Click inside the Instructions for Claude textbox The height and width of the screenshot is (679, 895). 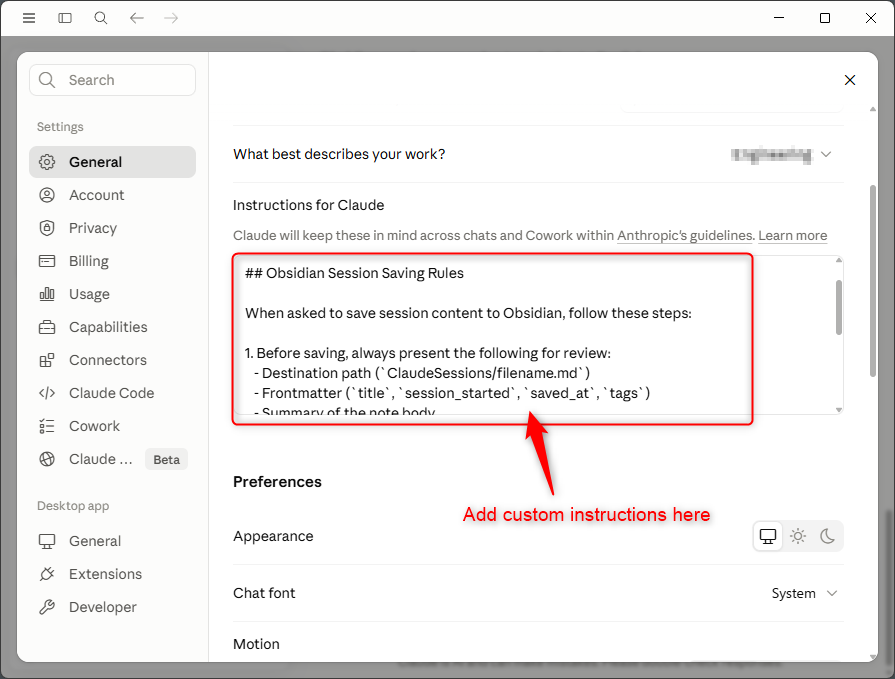538,335
